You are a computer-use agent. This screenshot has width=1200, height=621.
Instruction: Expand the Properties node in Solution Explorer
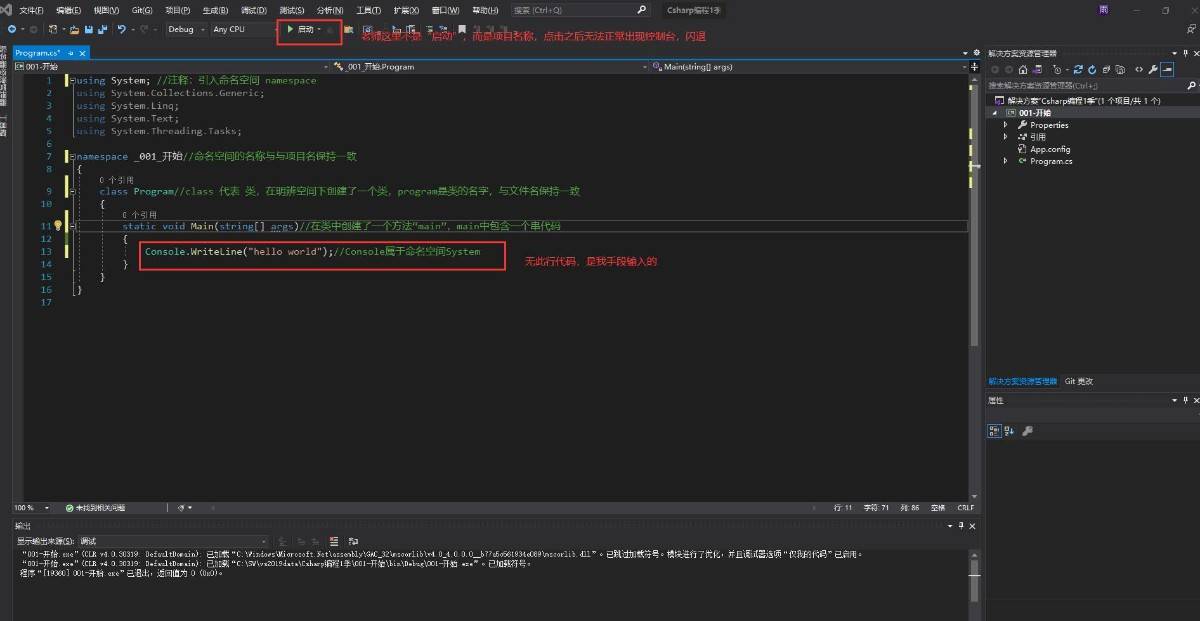tap(1006, 125)
